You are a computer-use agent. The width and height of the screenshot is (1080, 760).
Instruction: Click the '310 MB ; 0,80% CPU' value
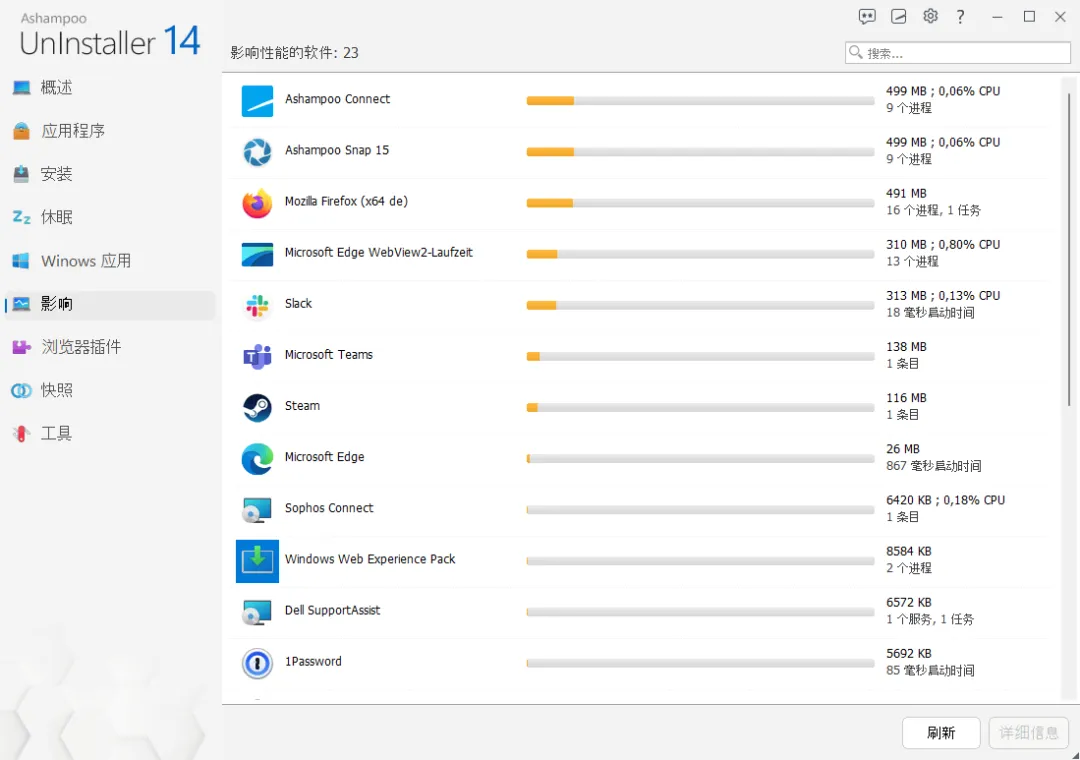pyautogui.click(x=943, y=245)
